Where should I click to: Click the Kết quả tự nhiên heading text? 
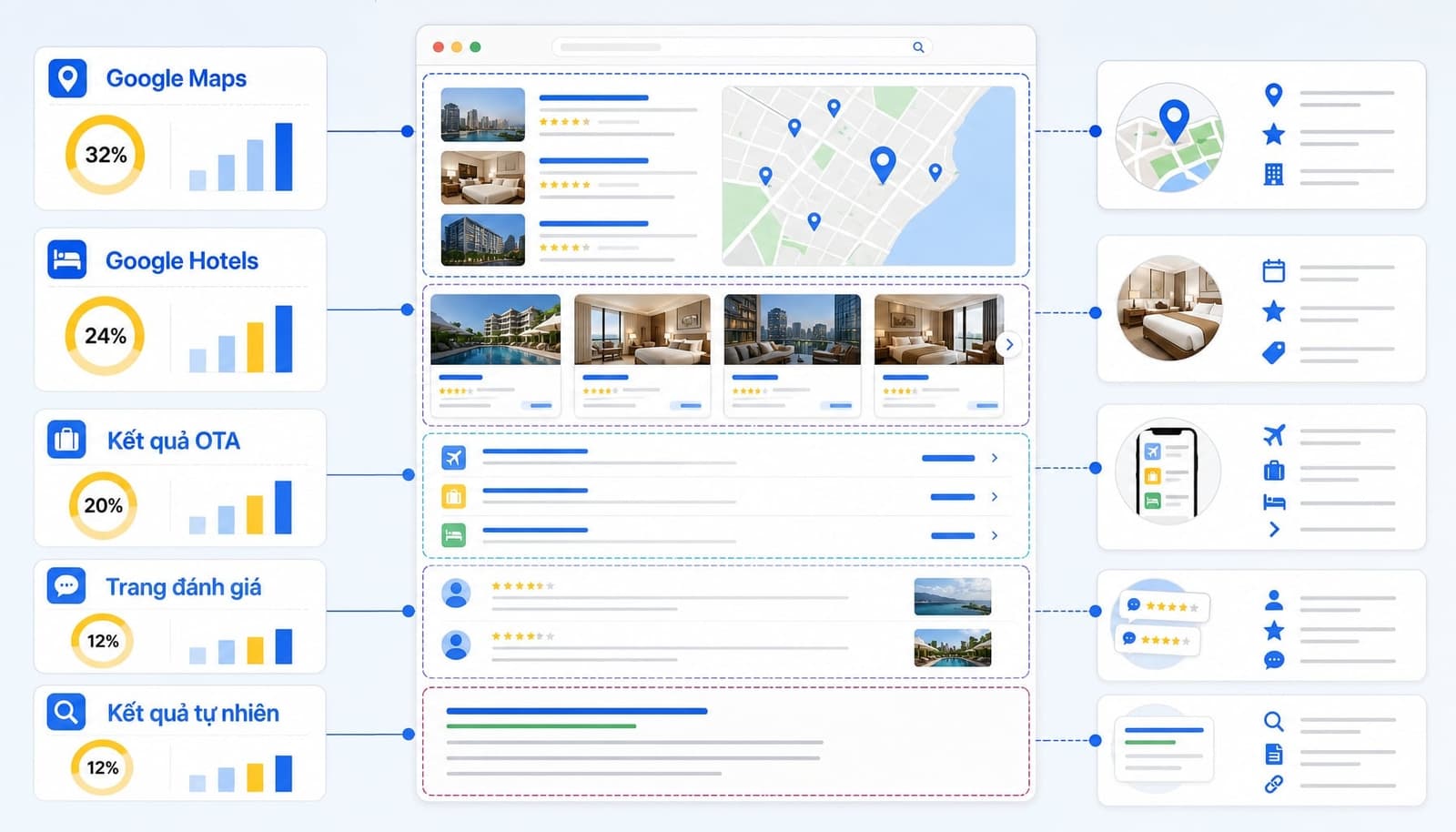pos(193,713)
